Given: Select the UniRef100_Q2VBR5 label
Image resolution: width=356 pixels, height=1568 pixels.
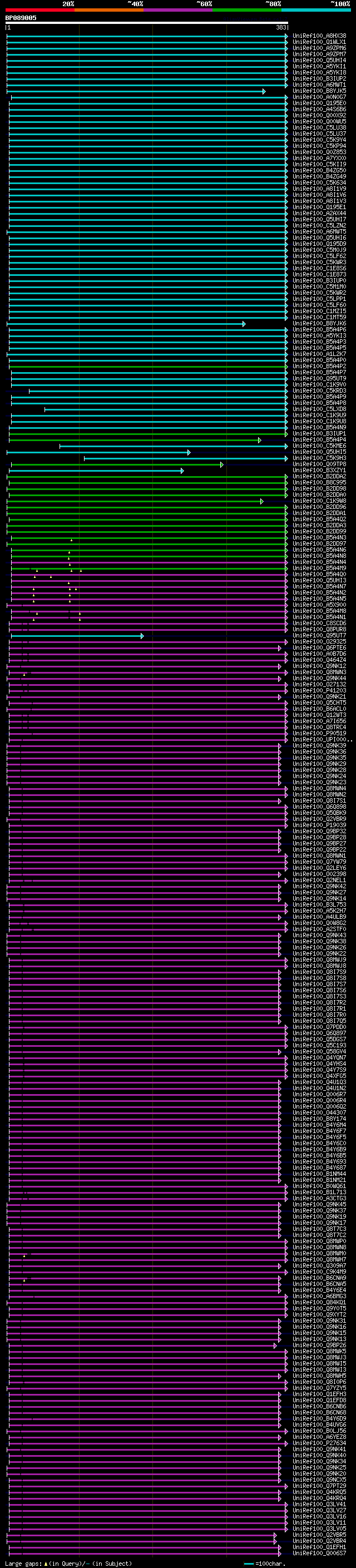Looking at the screenshot, I should pyautogui.click(x=319, y=1535).
